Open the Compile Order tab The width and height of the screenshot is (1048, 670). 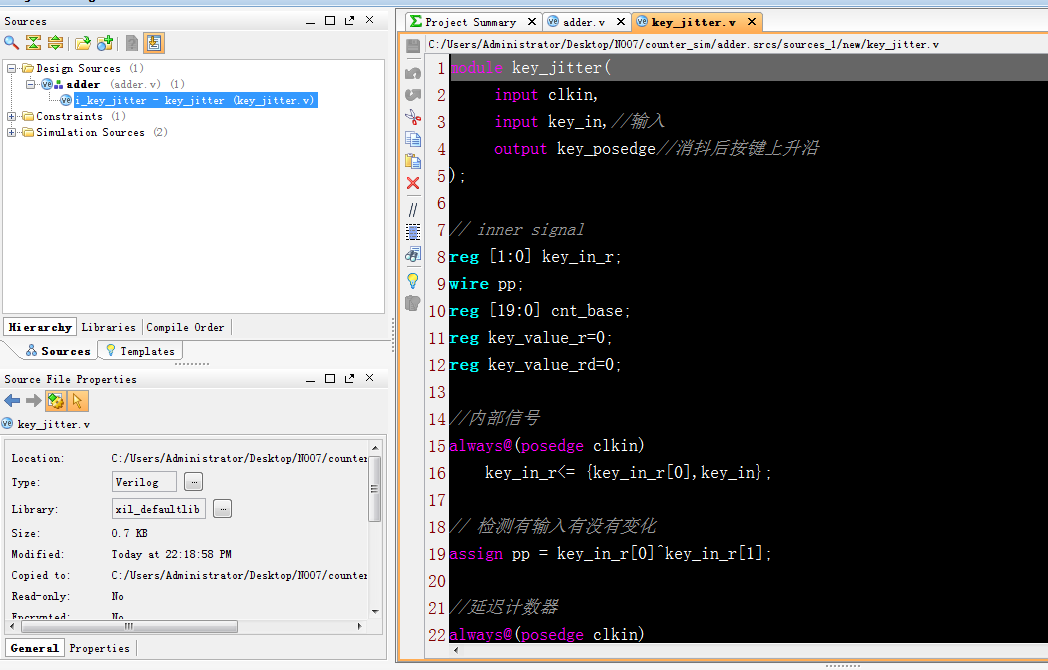pos(185,327)
